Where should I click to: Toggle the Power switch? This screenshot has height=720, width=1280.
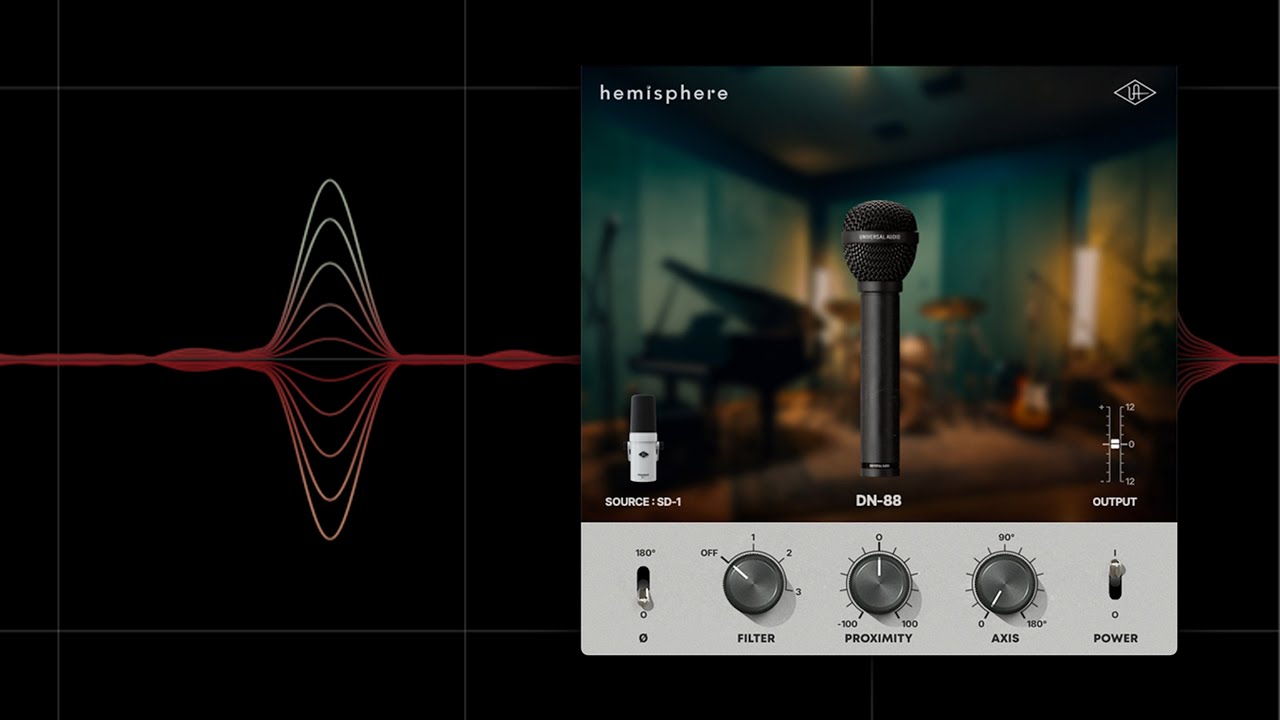(1115, 581)
